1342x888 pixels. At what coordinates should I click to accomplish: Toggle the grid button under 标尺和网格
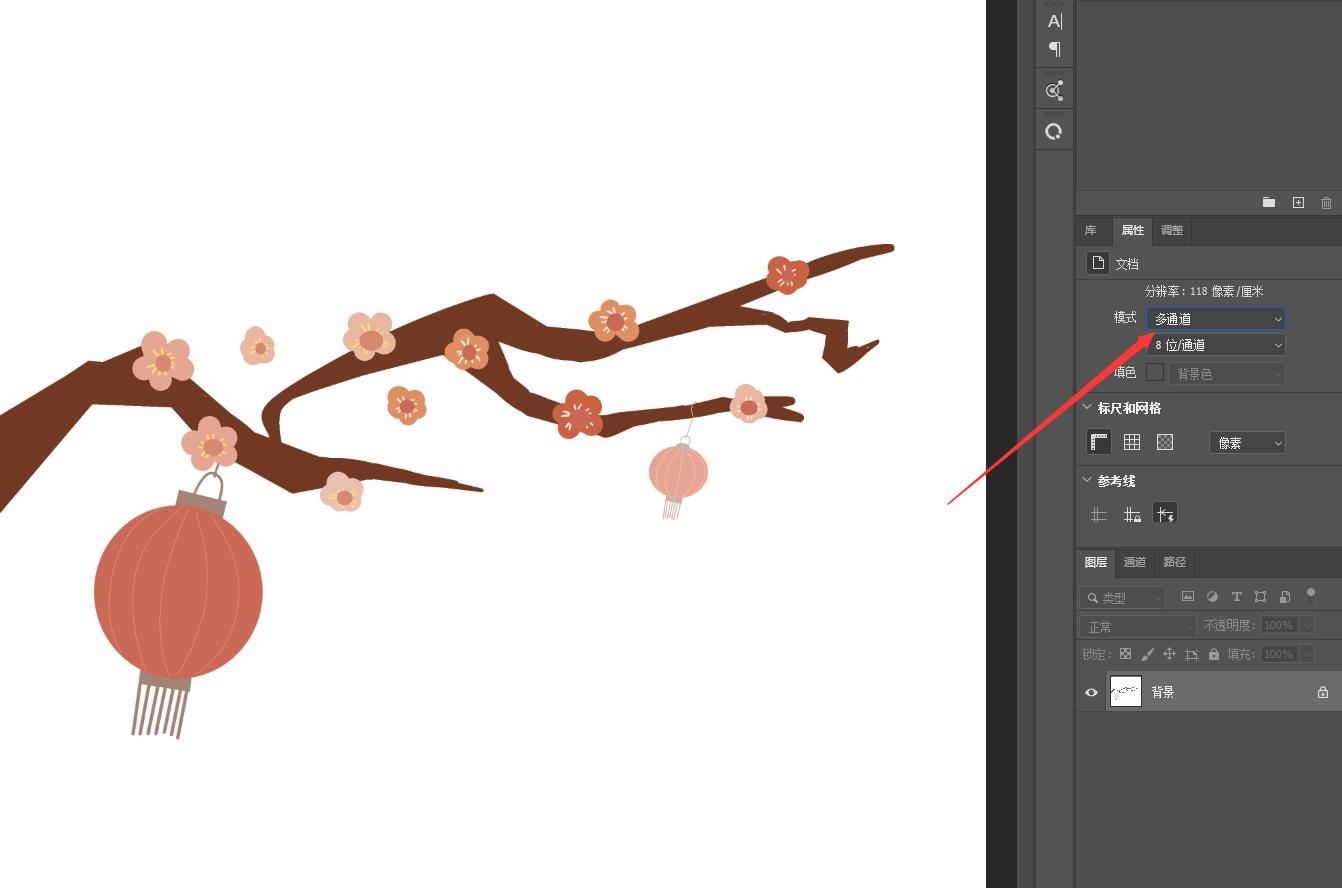(x=1132, y=442)
